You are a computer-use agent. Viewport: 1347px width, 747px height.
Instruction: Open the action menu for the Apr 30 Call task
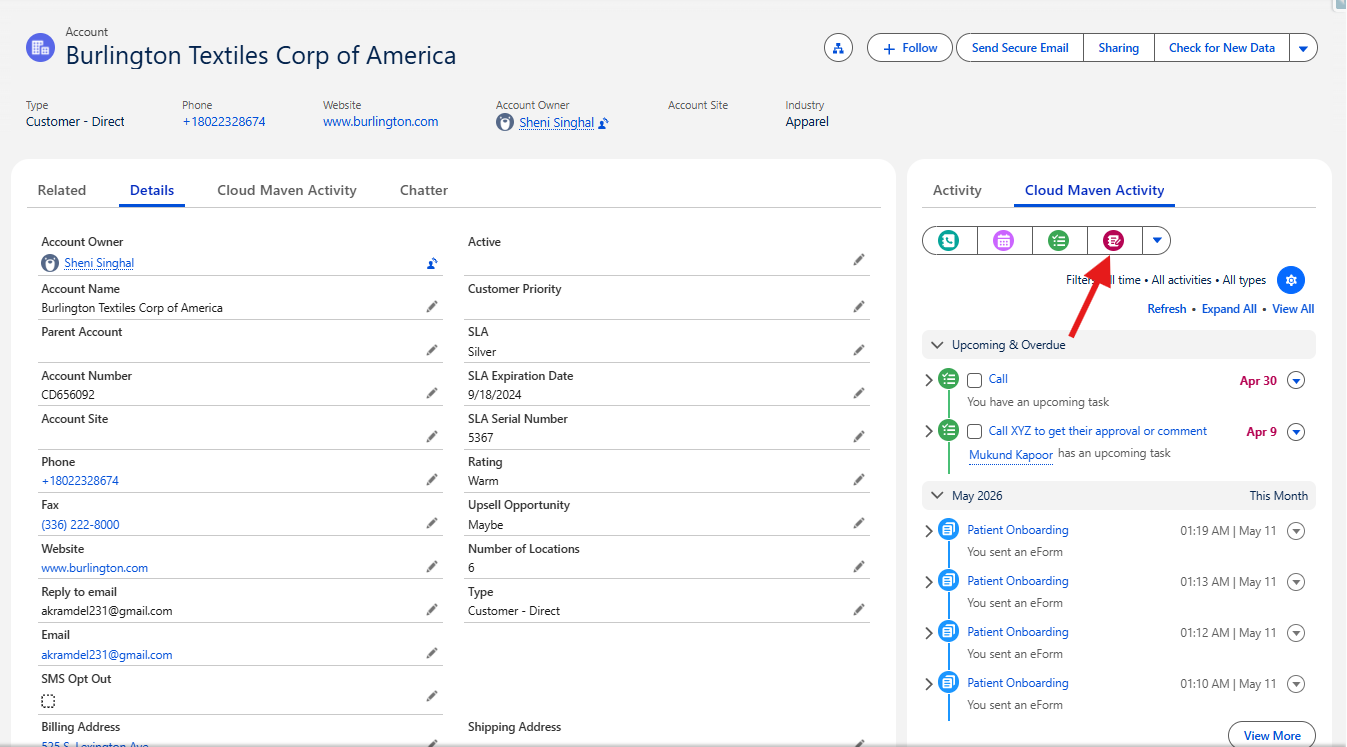click(1296, 380)
